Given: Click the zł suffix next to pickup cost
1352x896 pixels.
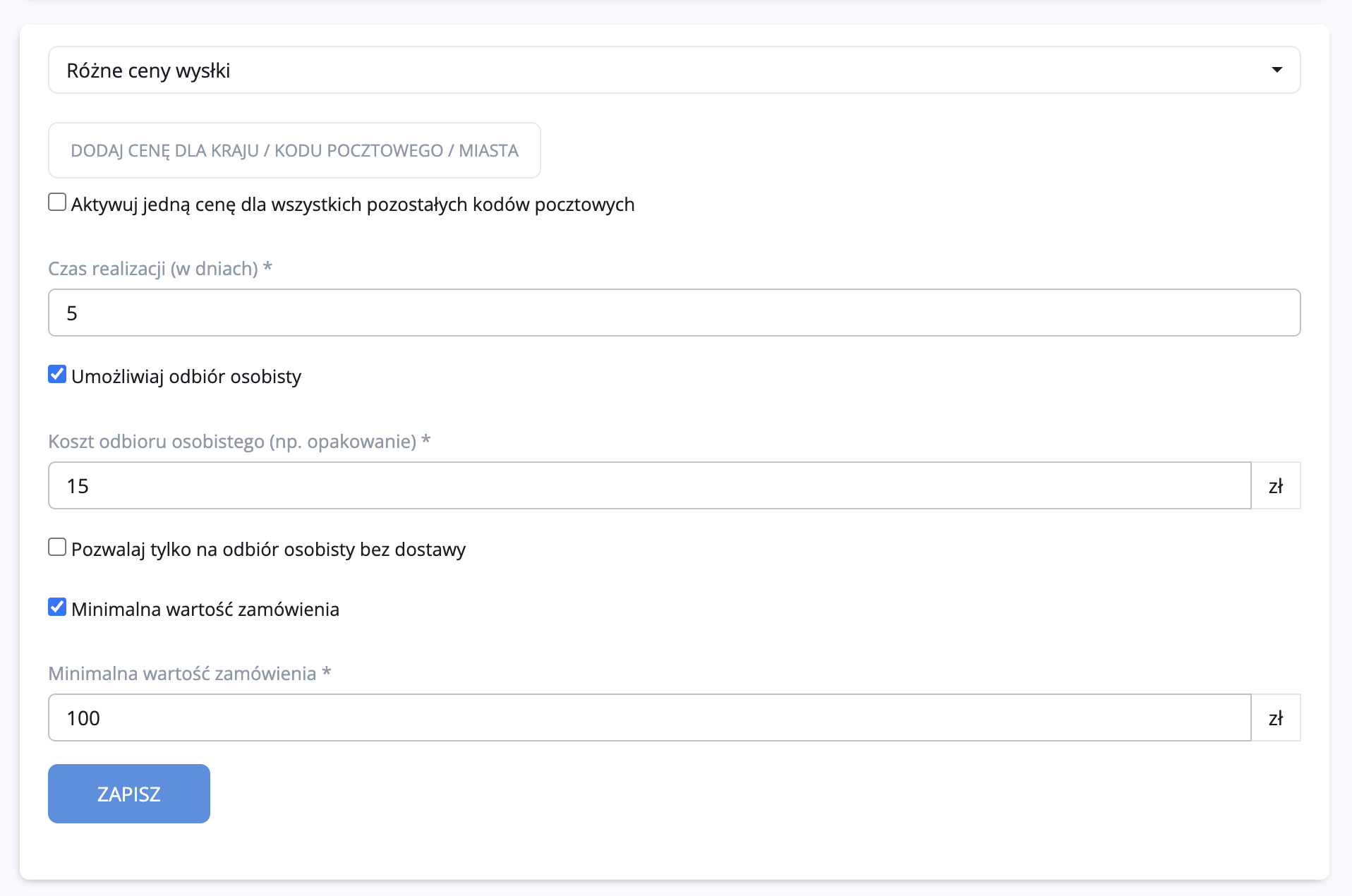Looking at the screenshot, I should point(1275,486).
